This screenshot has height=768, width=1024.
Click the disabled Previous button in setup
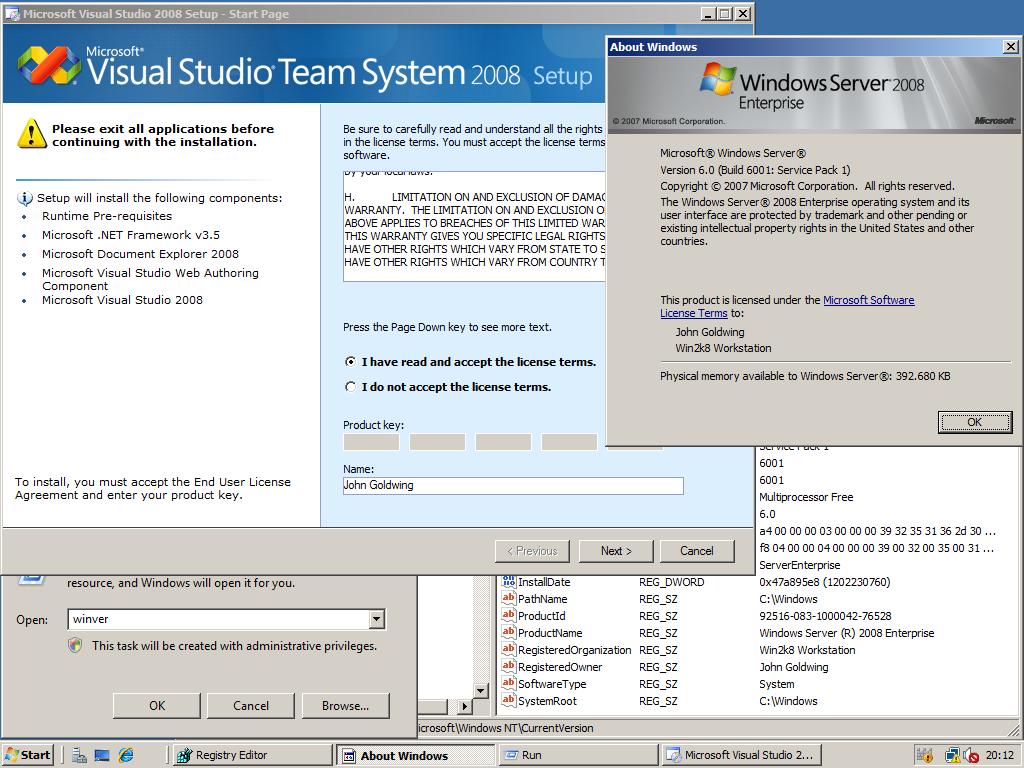coord(532,551)
